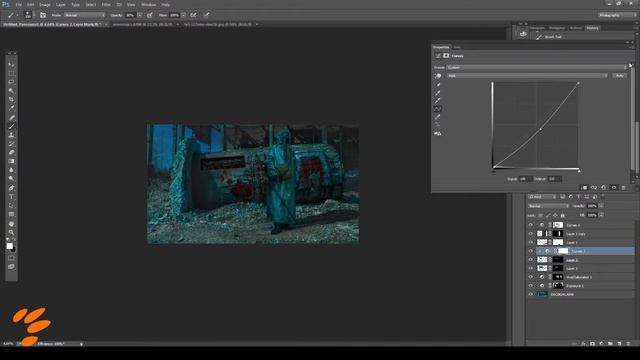The height and width of the screenshot is (360, 640).
Task: Choose draw curve pencil mode icon
Action: pos(438,117)
